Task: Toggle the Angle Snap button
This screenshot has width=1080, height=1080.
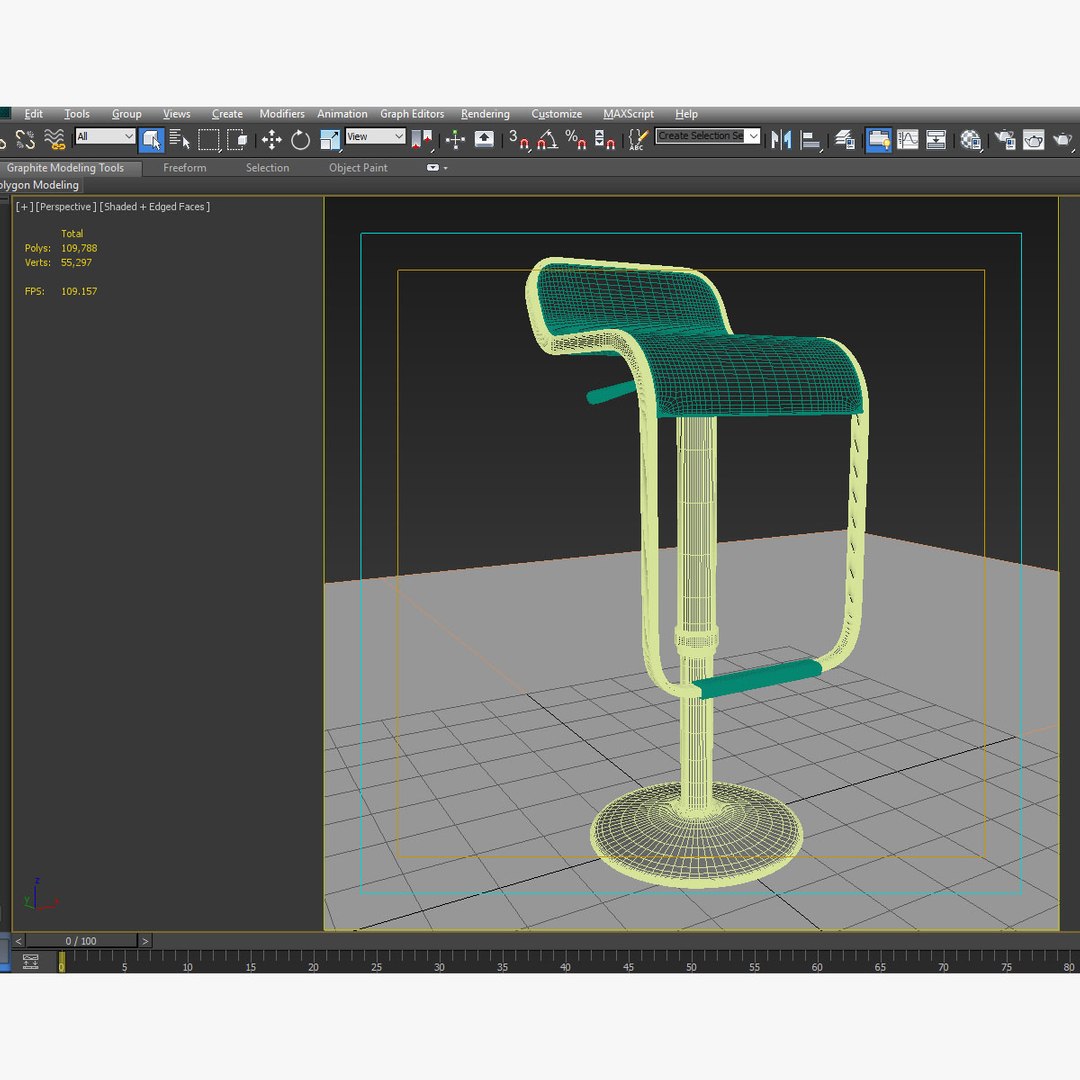Action: [548, 140]
